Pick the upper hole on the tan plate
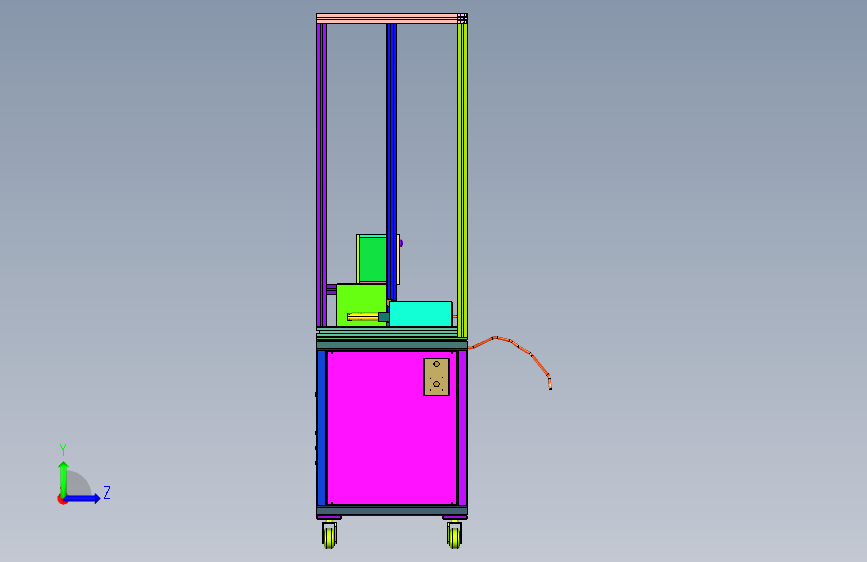Screen dimensions: 867x562 click(436, 364)
